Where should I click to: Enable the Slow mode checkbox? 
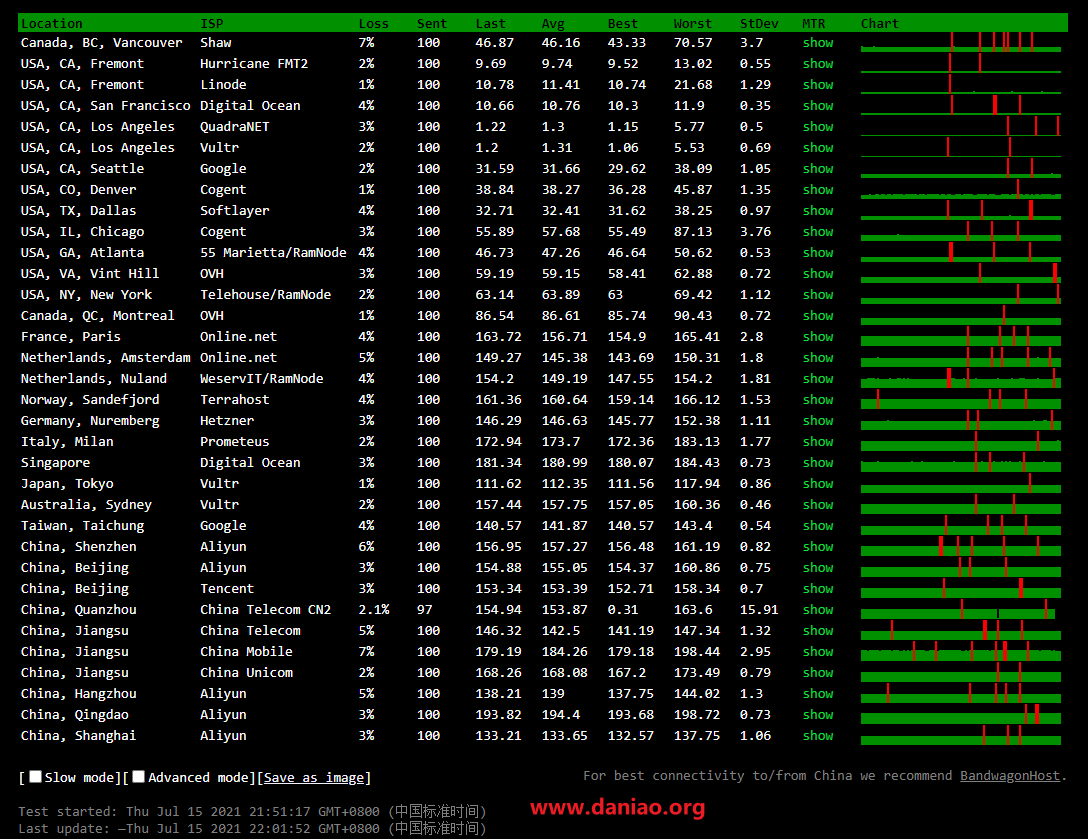(35, 777)
